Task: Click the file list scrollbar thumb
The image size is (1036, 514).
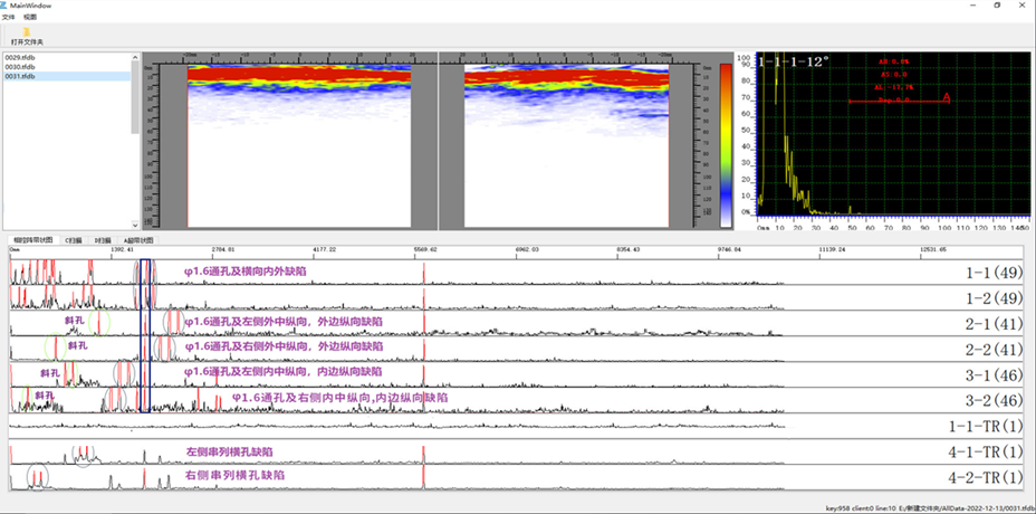Action: pyautogui.click(x=135, y=97)
